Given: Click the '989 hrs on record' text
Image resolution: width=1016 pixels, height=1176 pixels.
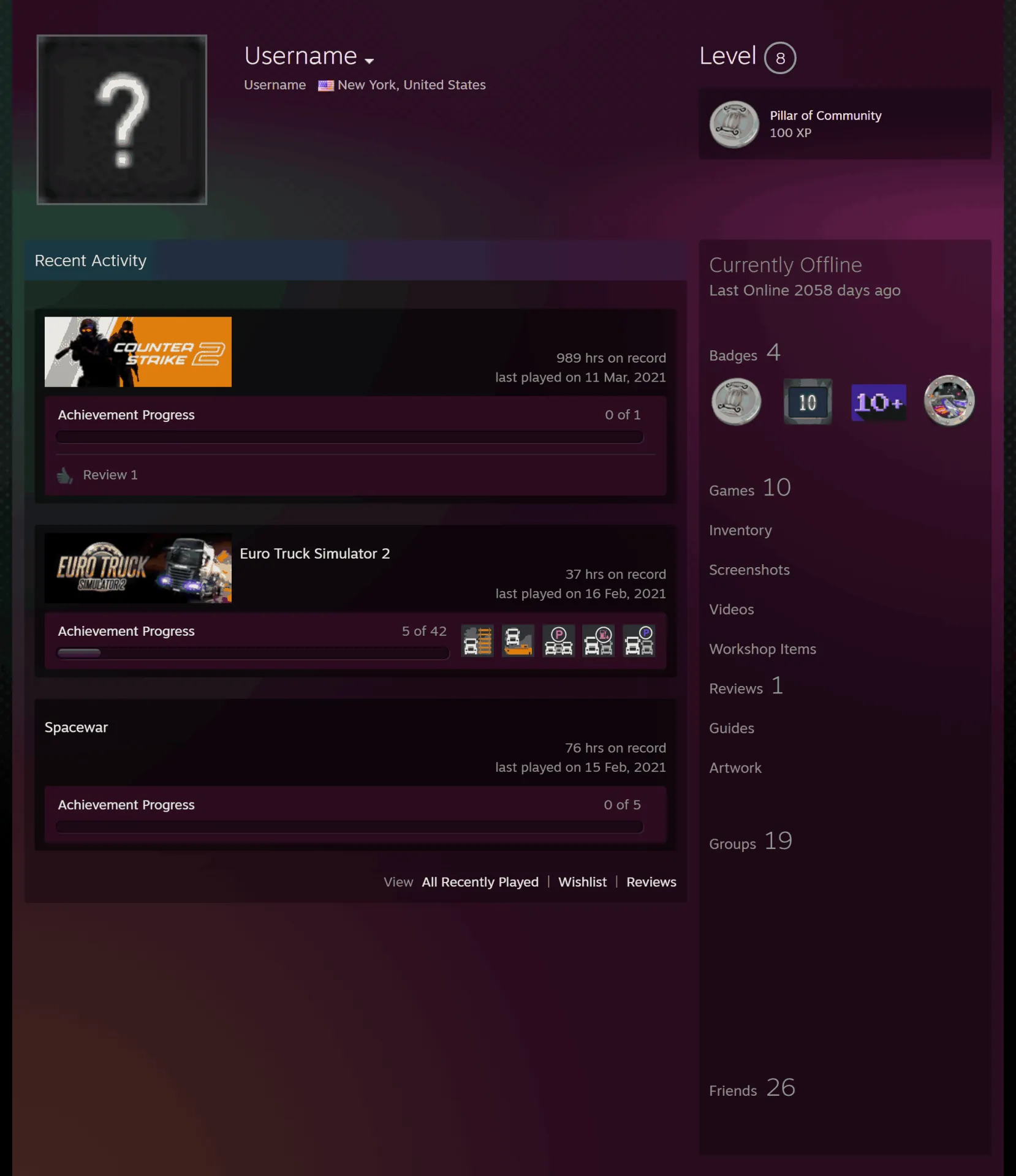Looking at the screenshot, I should [611, 358].
